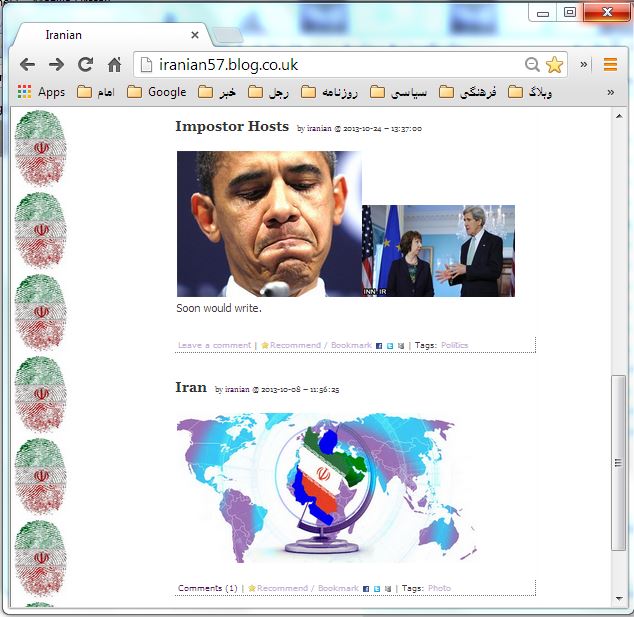Click the page scroll-down arrow

[619, 598]
